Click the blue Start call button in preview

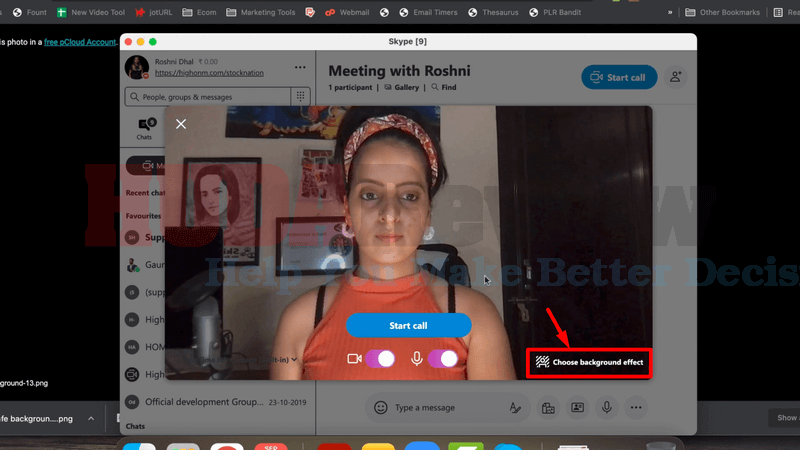408,326
